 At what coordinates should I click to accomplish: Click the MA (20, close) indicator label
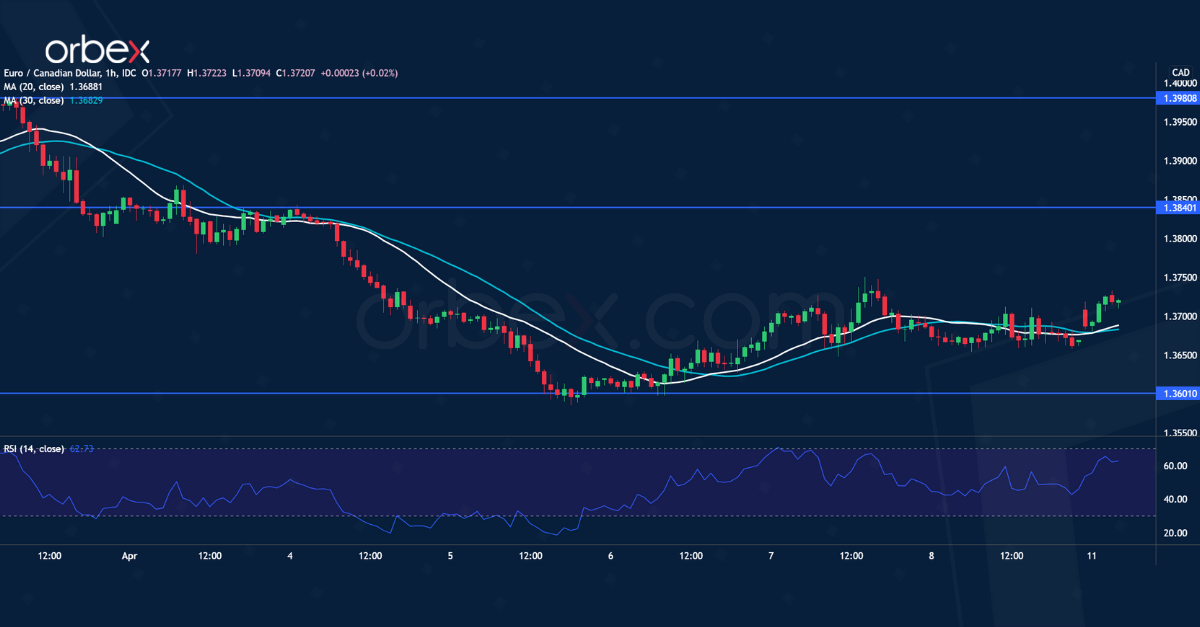pyautogui.click(x=33, y=86)
